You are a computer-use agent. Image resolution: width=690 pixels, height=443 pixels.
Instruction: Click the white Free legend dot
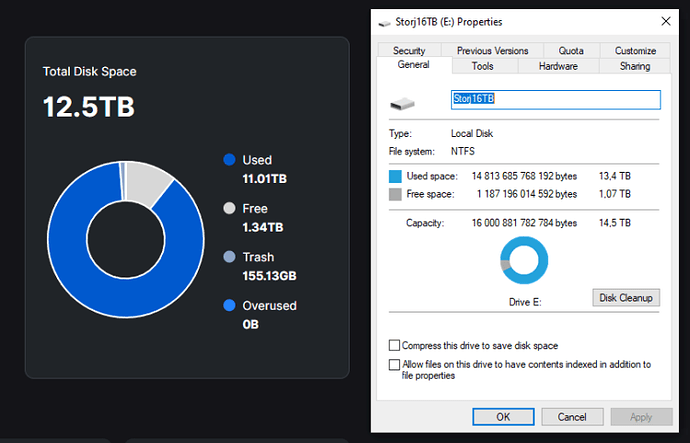pyautogui.click(x=229, y=209)
